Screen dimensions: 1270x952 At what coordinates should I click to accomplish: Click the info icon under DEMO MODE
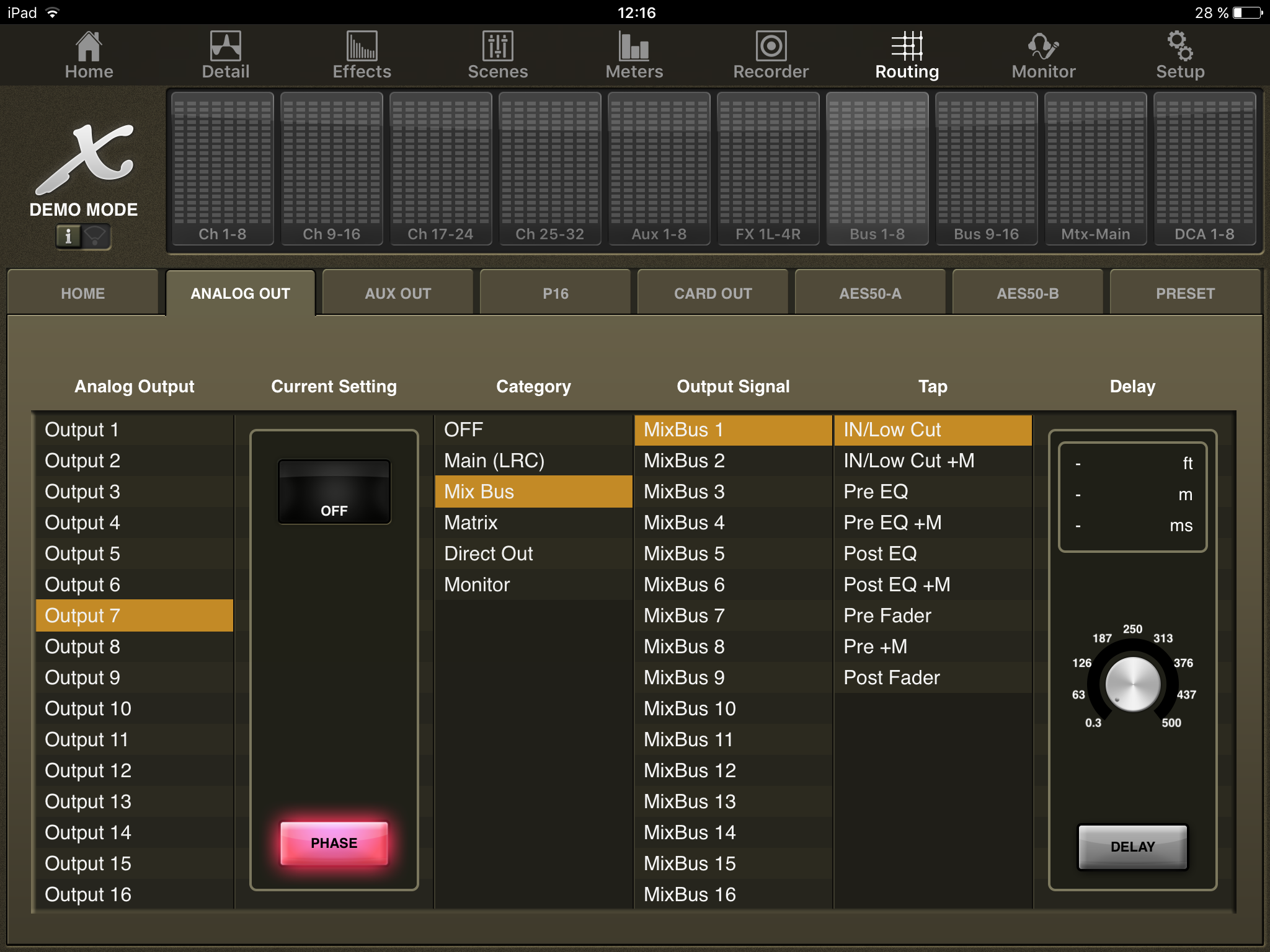point(68,236)
